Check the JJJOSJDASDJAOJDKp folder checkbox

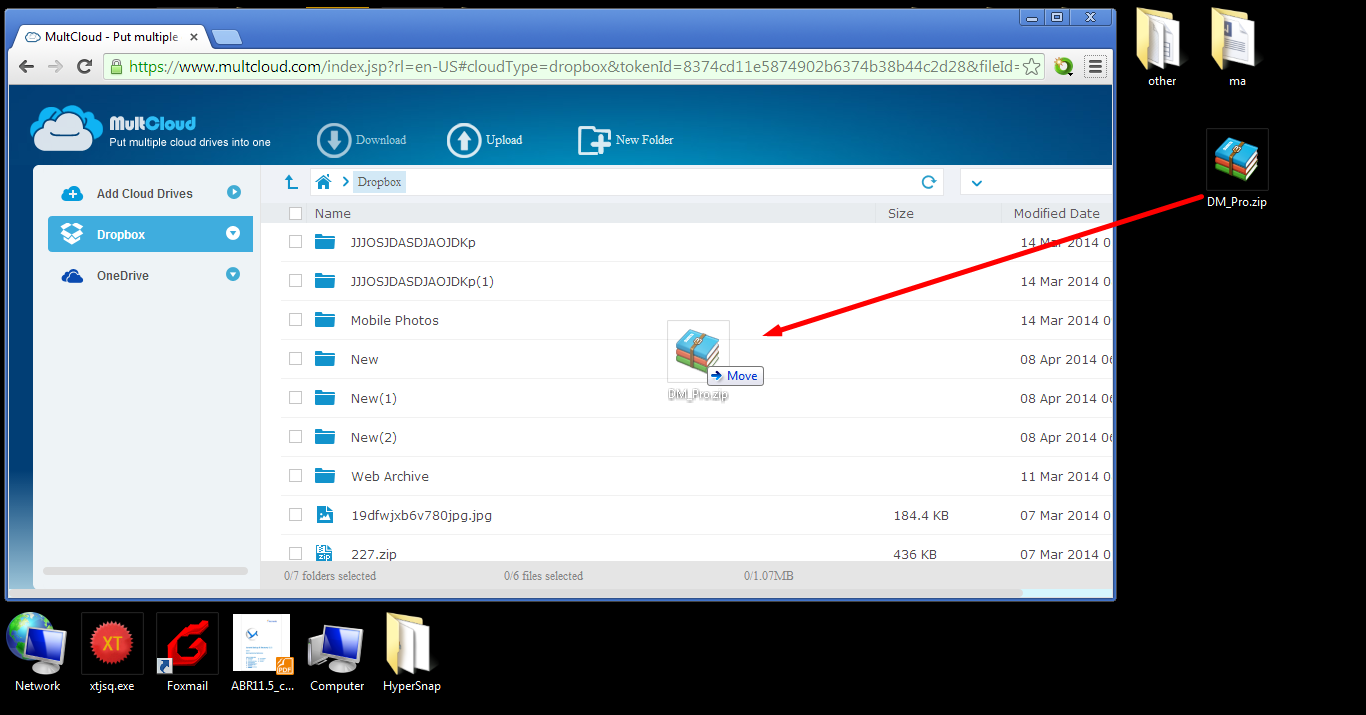click(x=295, y=242)
